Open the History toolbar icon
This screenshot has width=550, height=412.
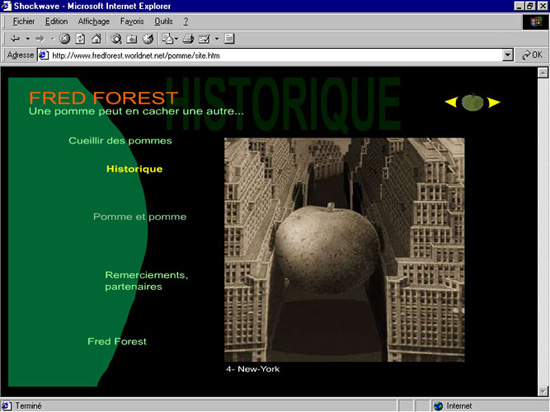click(148, 39)
